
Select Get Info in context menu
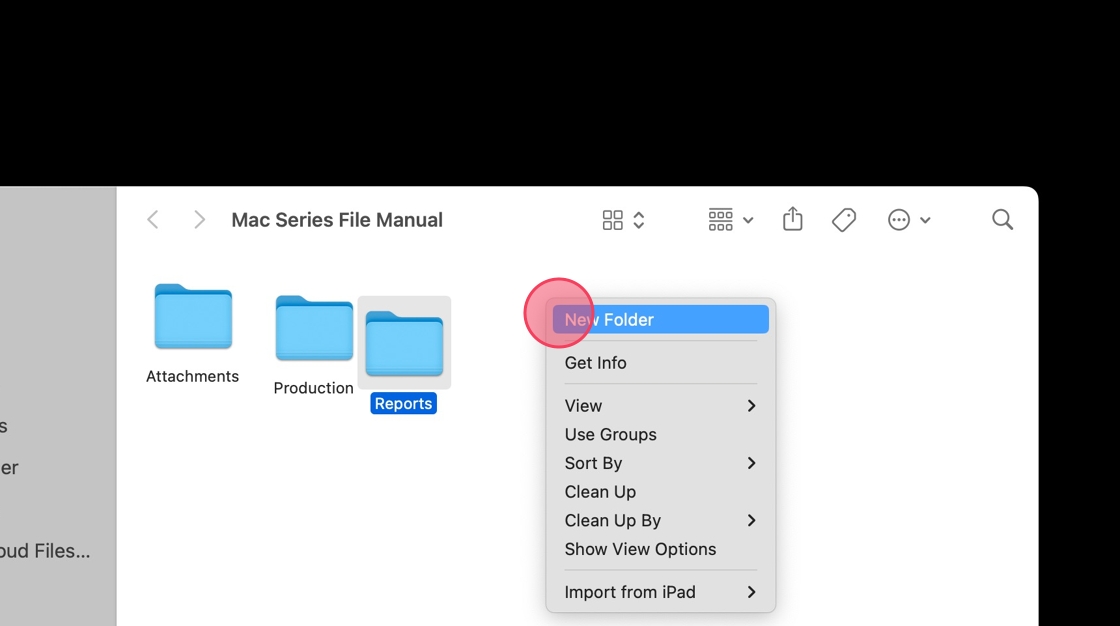596,363
